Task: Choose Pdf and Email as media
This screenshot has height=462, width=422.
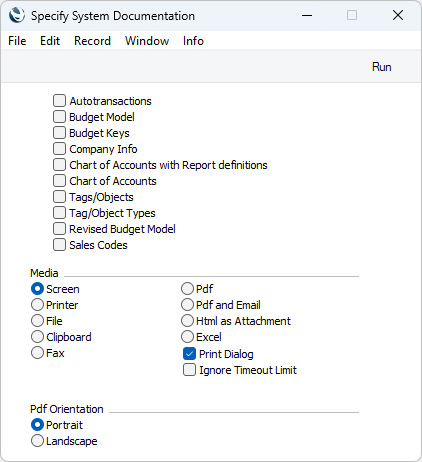Action: pos(187,304)
